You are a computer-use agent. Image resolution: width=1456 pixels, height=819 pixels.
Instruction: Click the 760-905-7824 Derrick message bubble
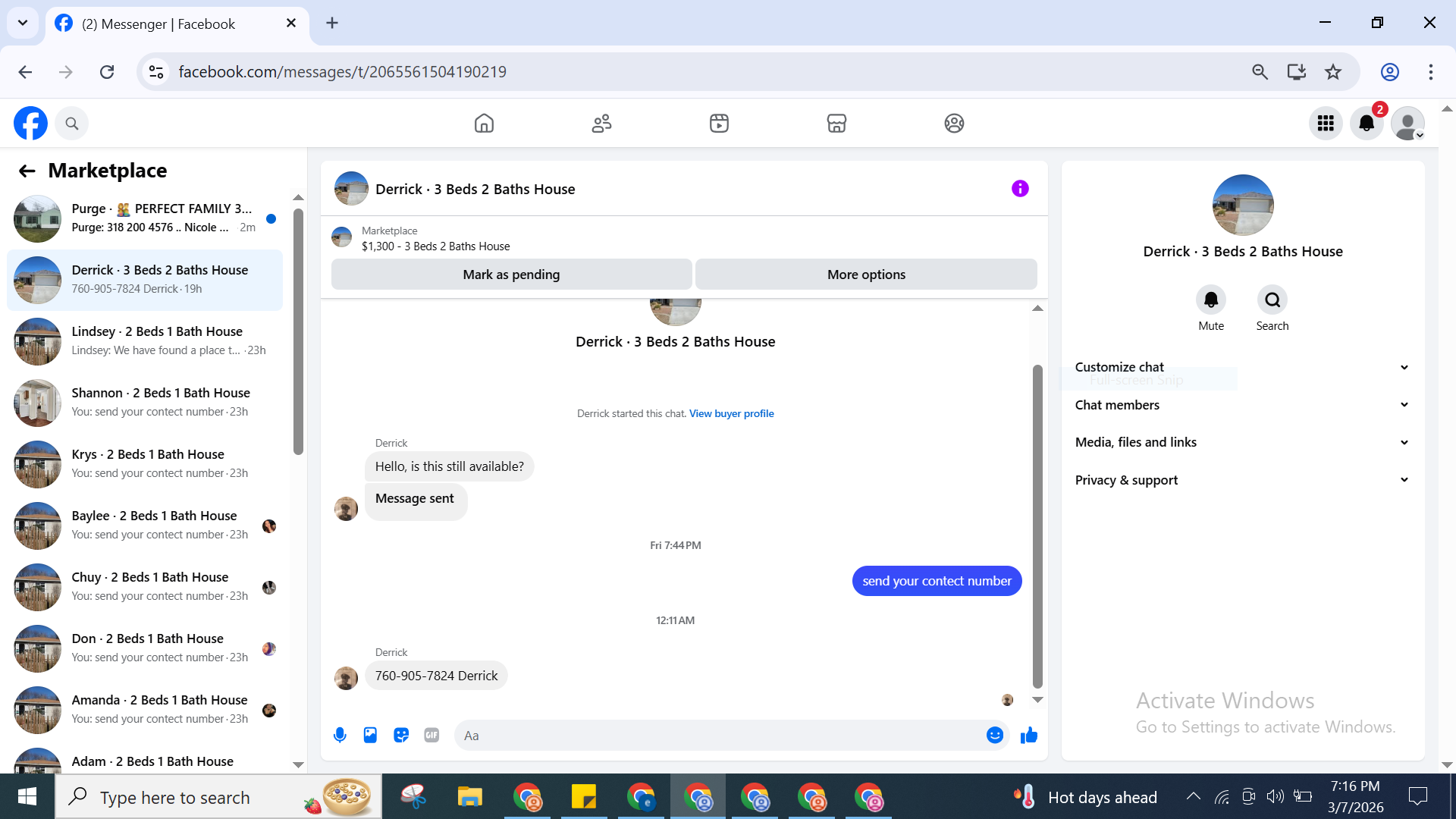point(436,676)
